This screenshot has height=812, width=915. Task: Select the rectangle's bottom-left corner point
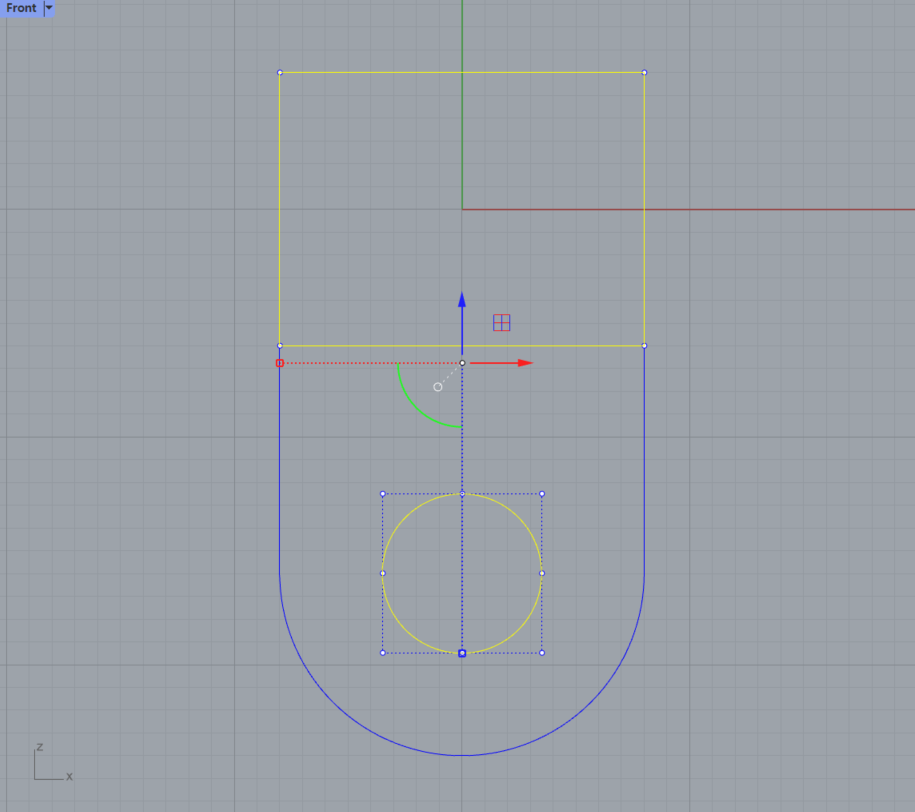point(280,346)
